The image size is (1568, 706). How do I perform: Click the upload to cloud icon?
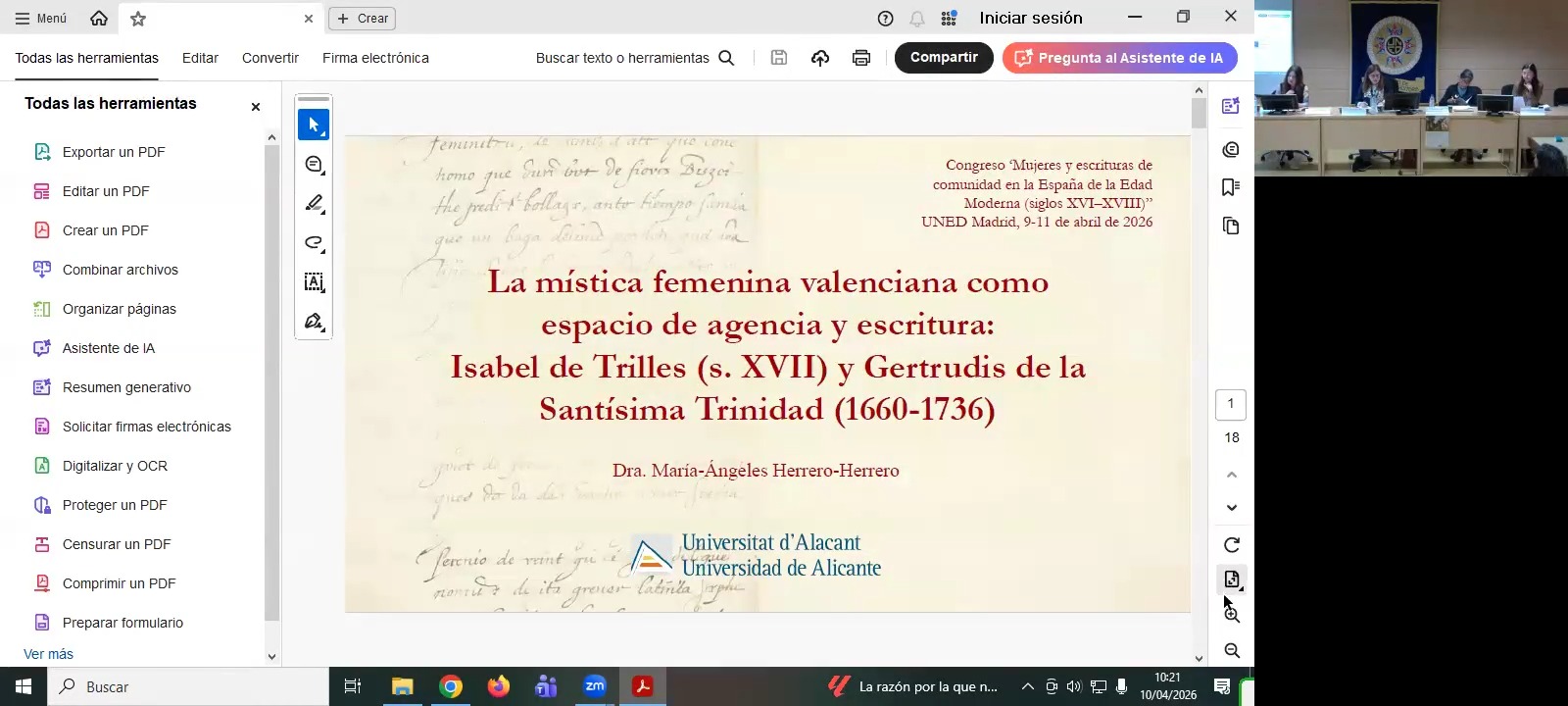point(820,58)
